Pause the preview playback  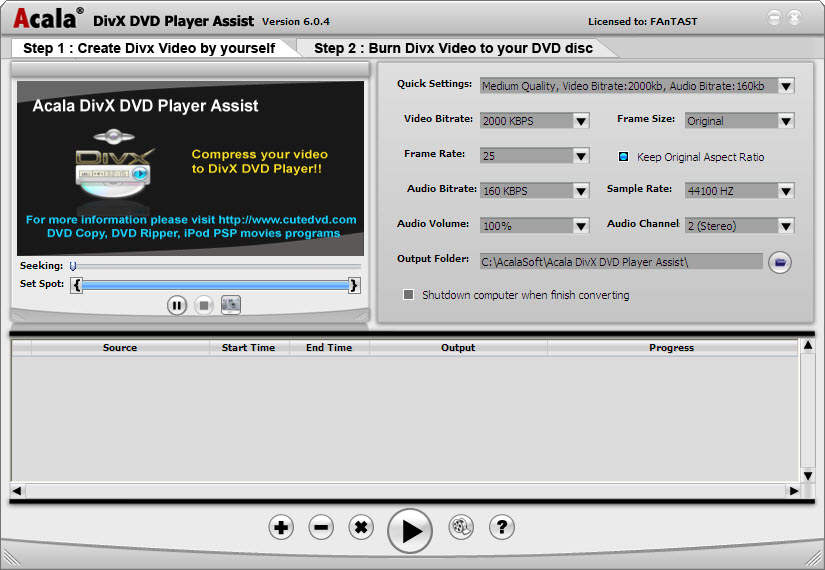(177, 305)
